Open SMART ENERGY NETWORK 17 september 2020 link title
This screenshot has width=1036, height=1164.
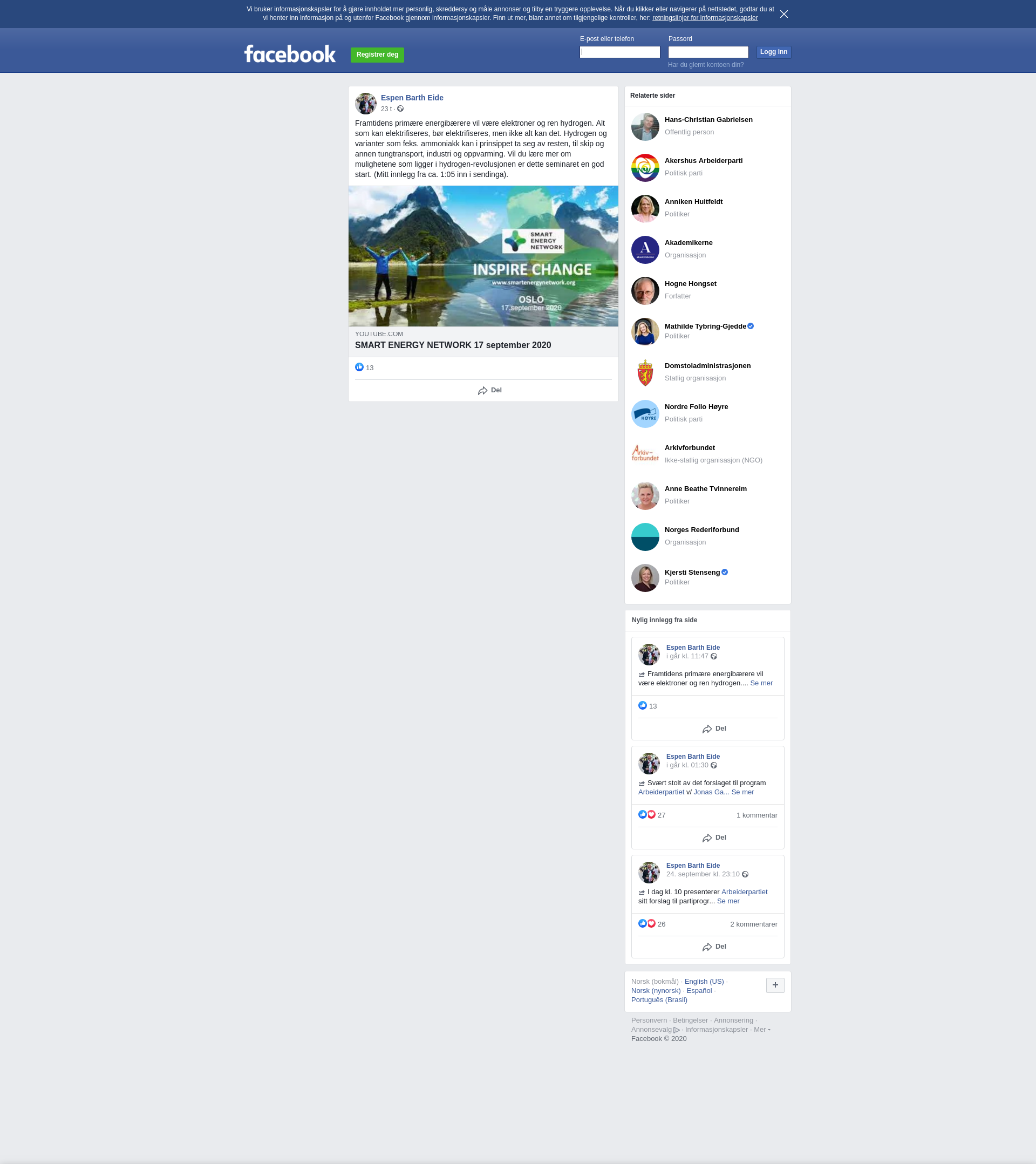coord(453,345)
